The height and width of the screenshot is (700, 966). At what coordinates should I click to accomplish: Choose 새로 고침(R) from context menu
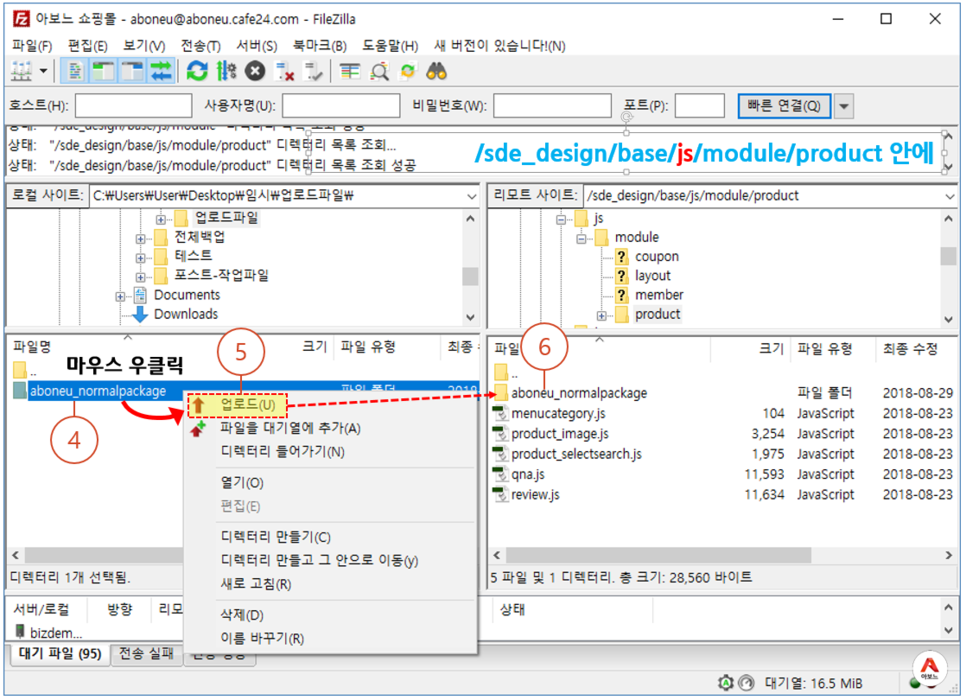click(x=256, y=584)
